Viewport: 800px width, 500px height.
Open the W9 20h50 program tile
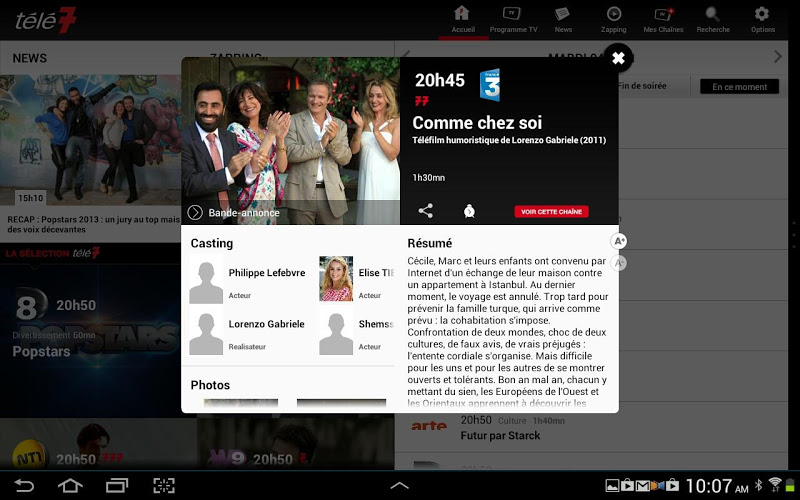(x=296, y=443)
